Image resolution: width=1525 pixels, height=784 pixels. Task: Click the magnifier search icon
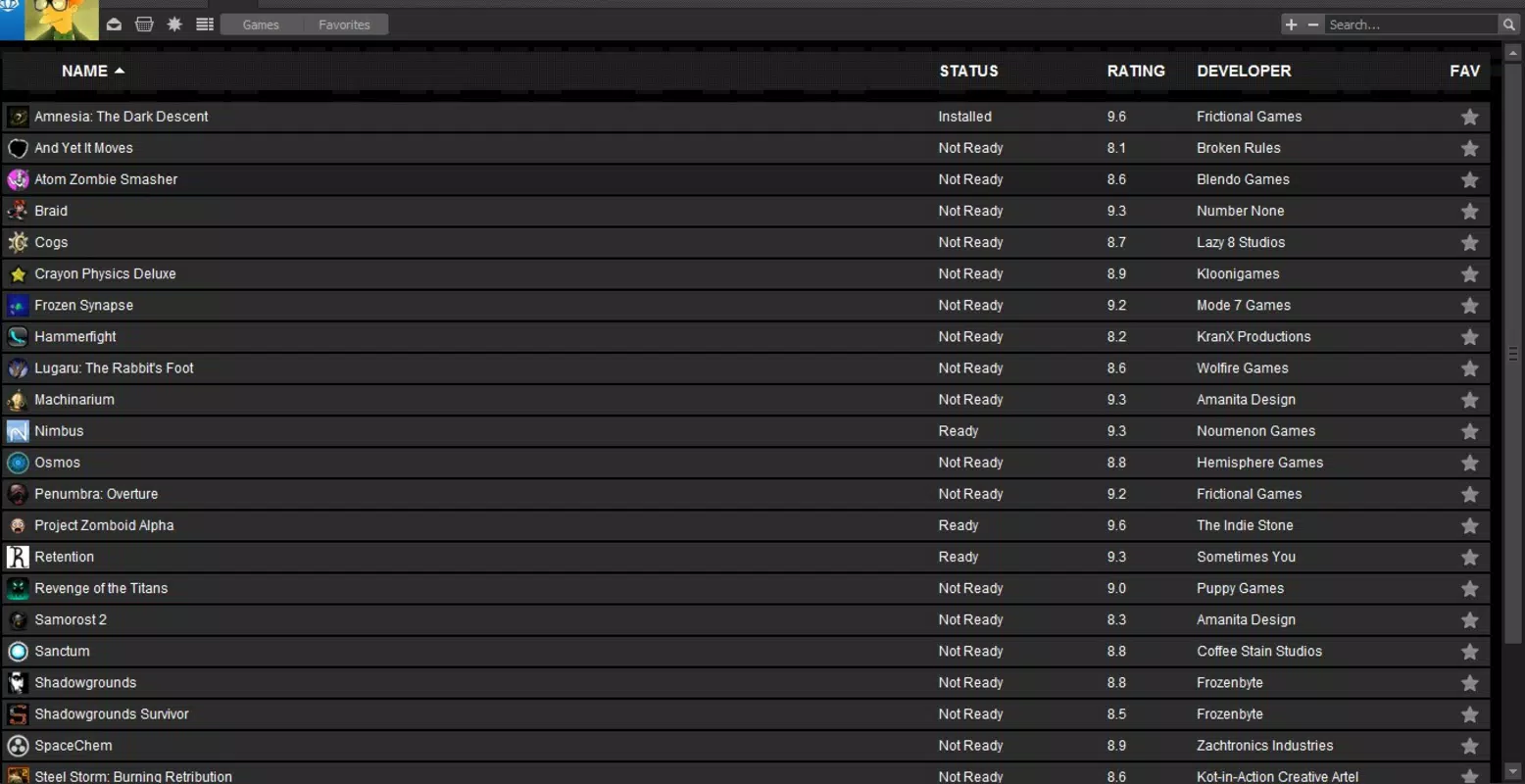[1508, 24]
